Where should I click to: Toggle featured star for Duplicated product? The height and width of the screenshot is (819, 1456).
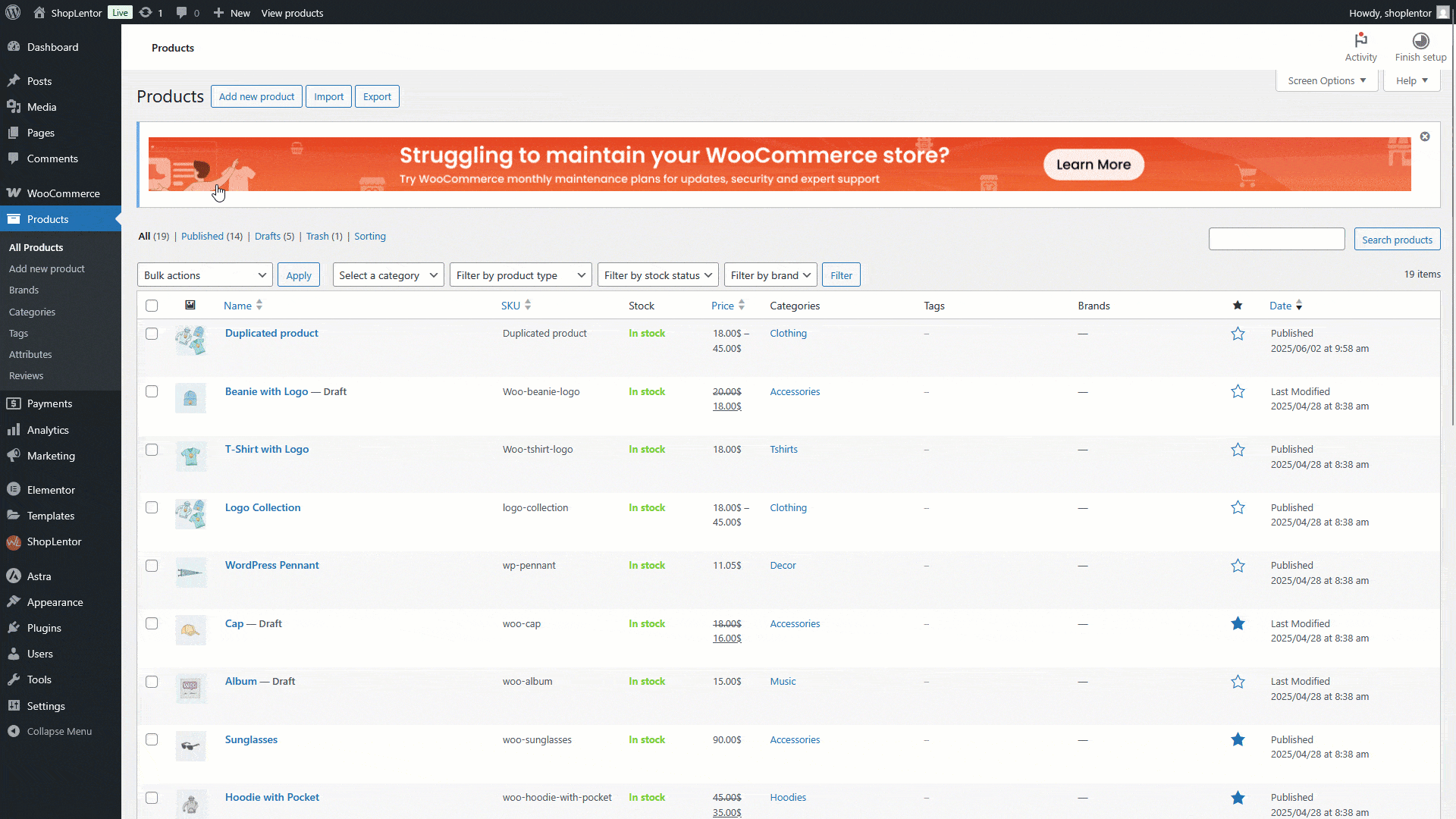(1238, 334)
